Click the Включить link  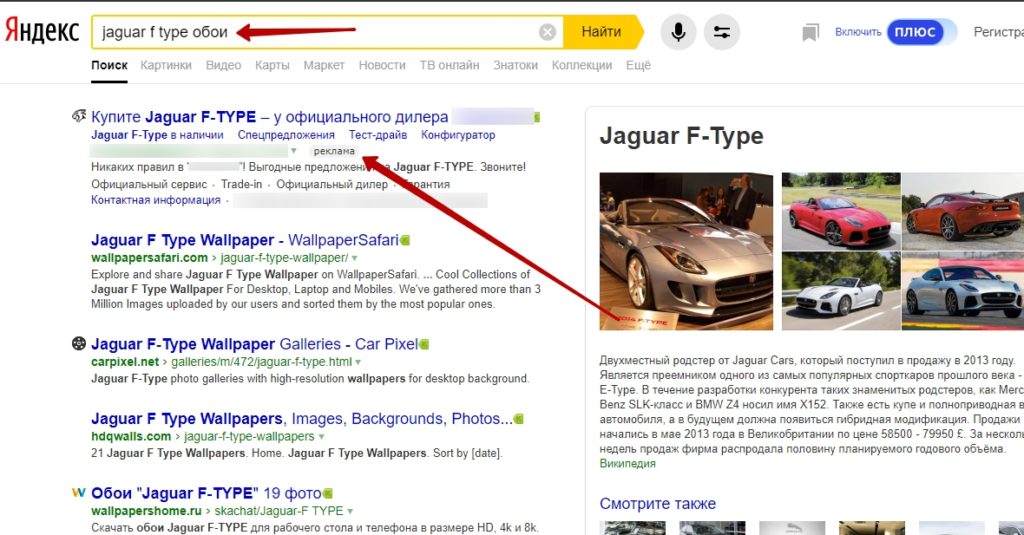pos(857,32)
